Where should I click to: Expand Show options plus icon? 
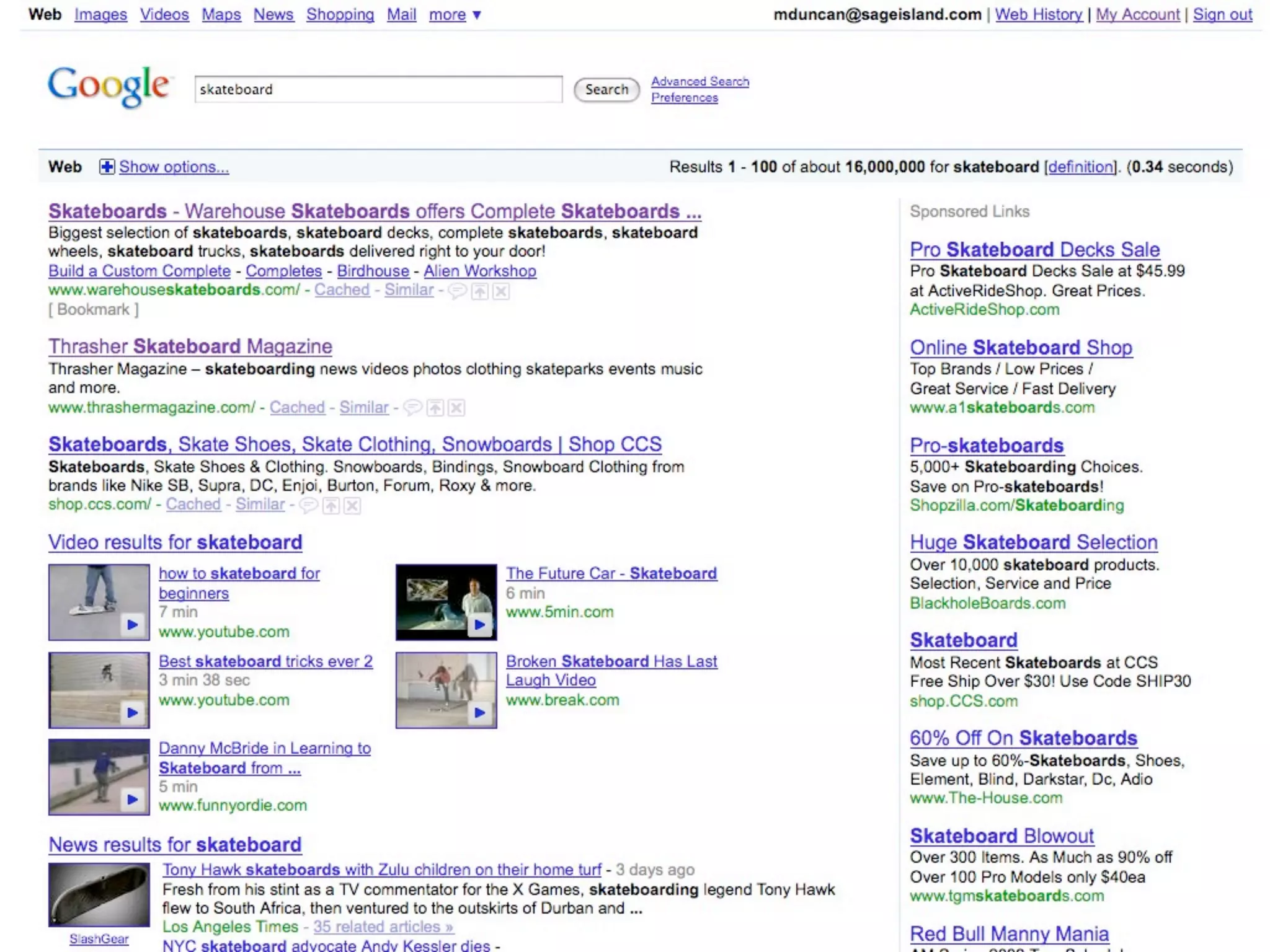point(107,167)
